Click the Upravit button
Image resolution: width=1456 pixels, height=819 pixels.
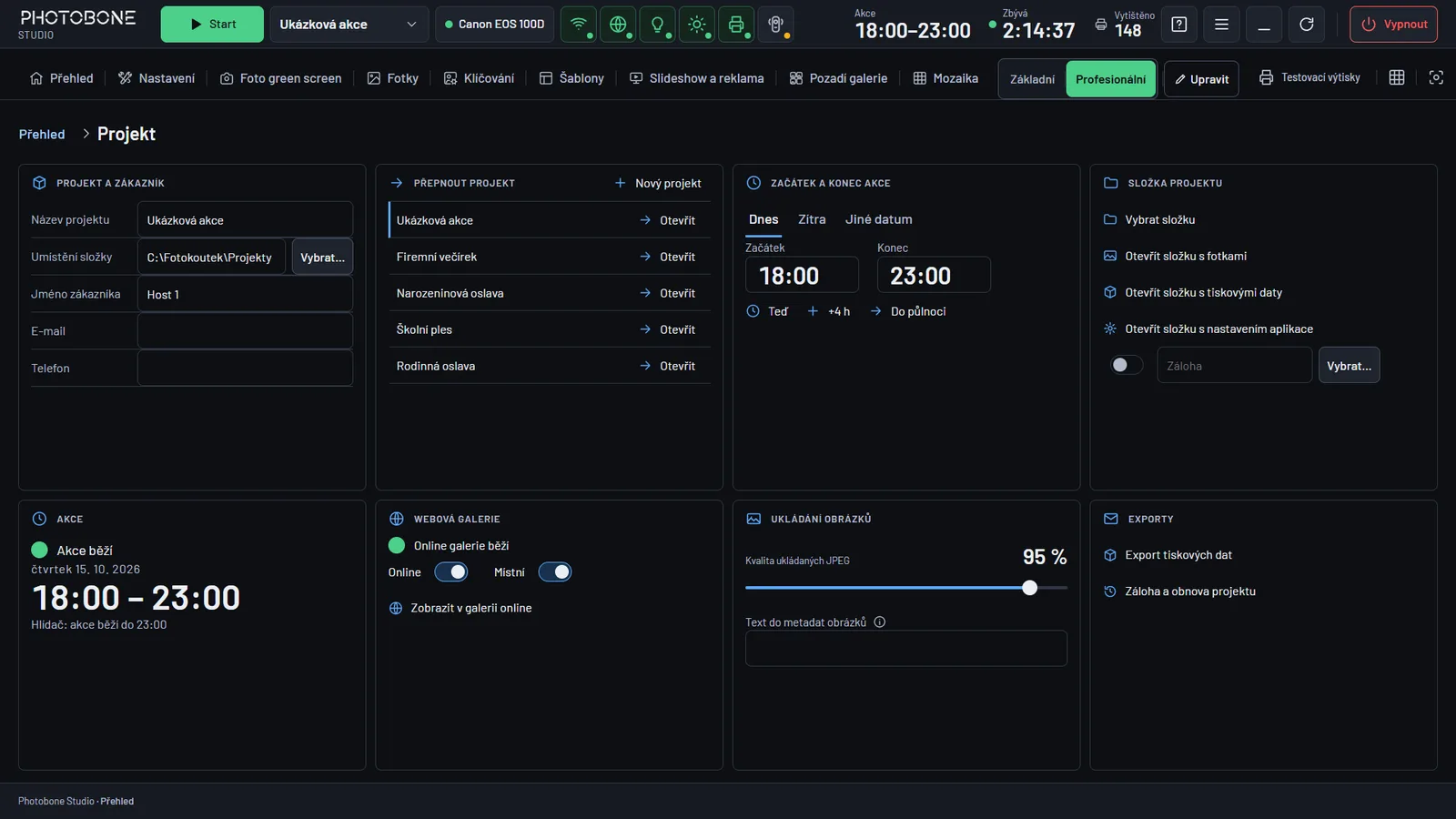[1201, 79]
